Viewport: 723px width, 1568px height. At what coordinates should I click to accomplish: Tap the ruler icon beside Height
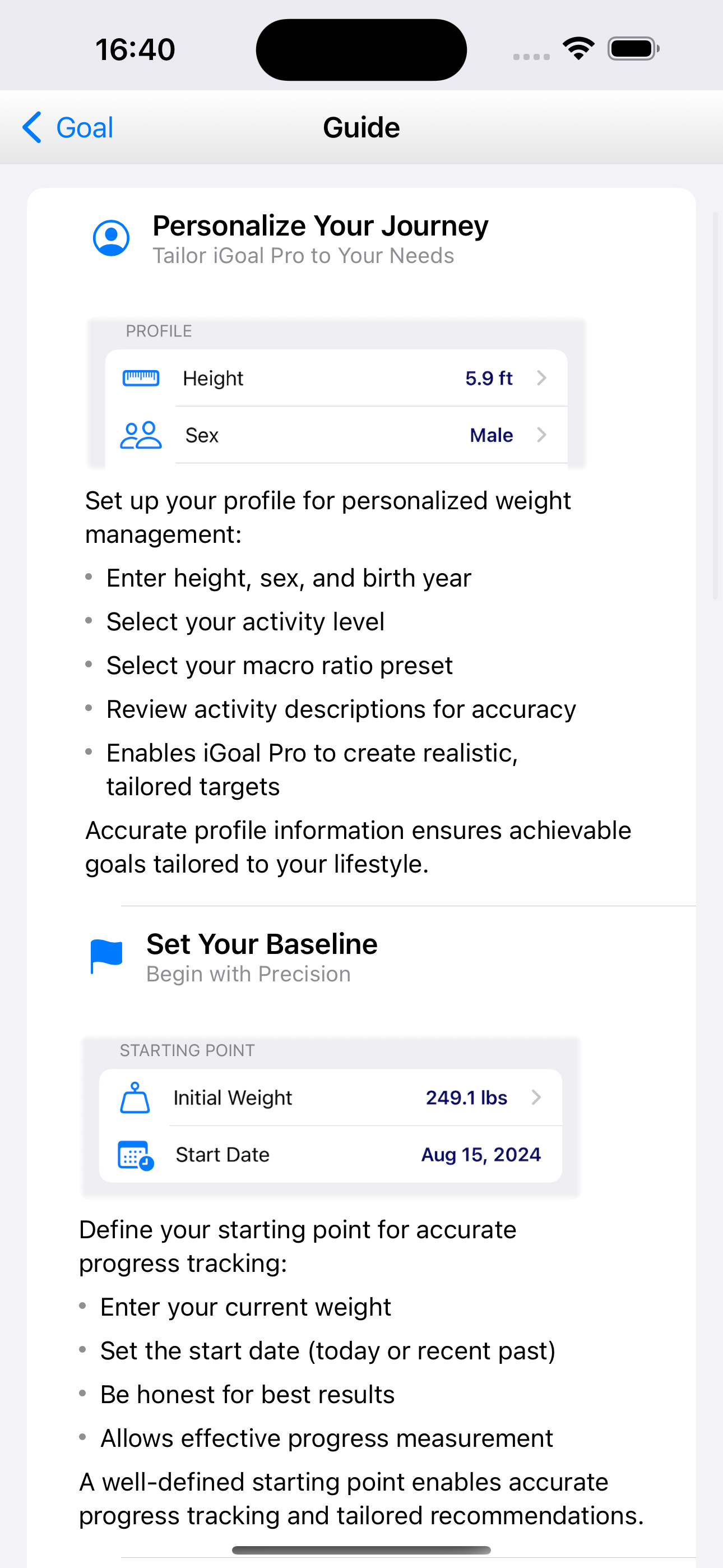pos(141,378)
